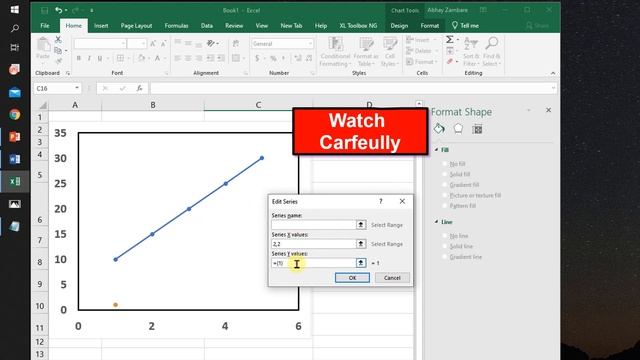Click range selector icon for Series name
Screen dimensions: 640x360
click(361, 224)
